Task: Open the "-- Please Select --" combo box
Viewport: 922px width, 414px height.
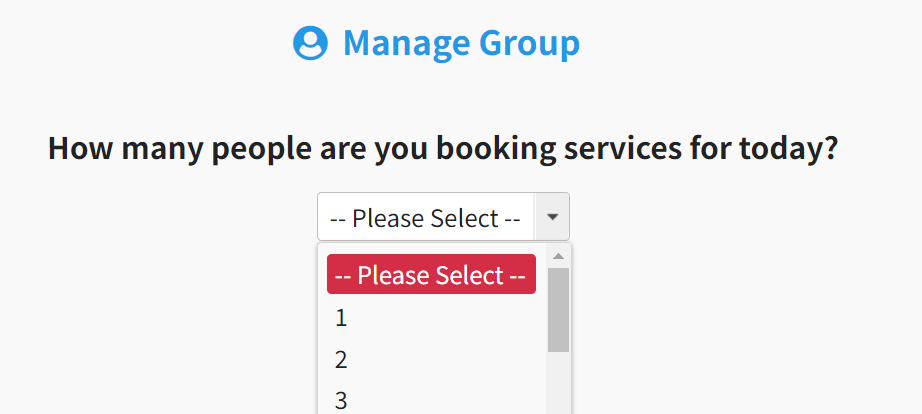Action: pyautogui.click(x=426, y=217)
